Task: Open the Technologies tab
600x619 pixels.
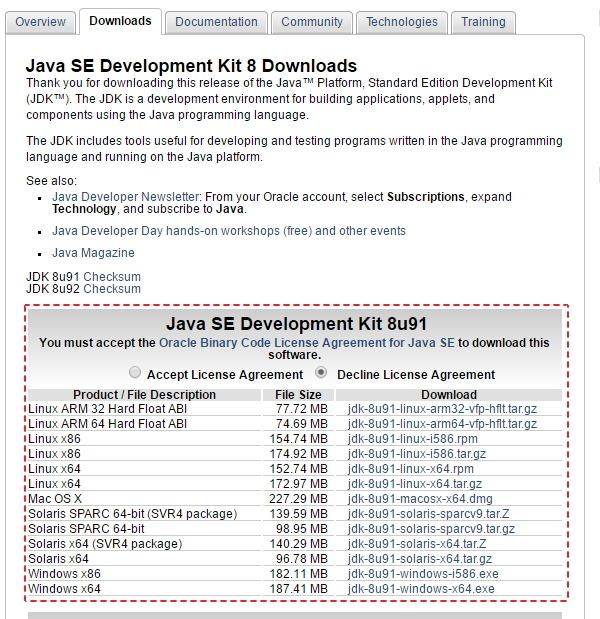Action: (402, 23)
